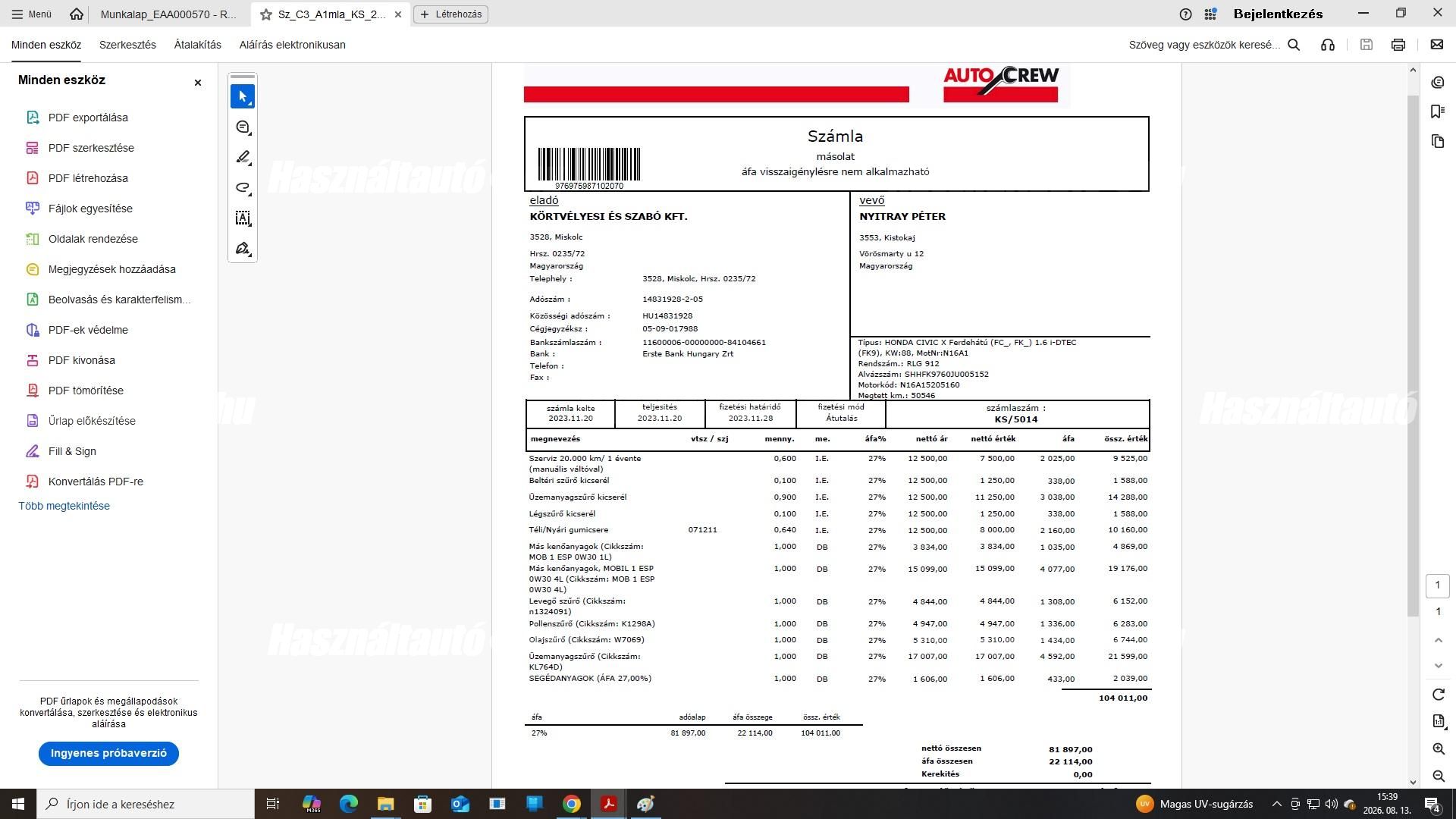Click the invoice number KS/5014
Image resolution: width=1456 pixels, height=819 pixels.
pos(1016,419)
